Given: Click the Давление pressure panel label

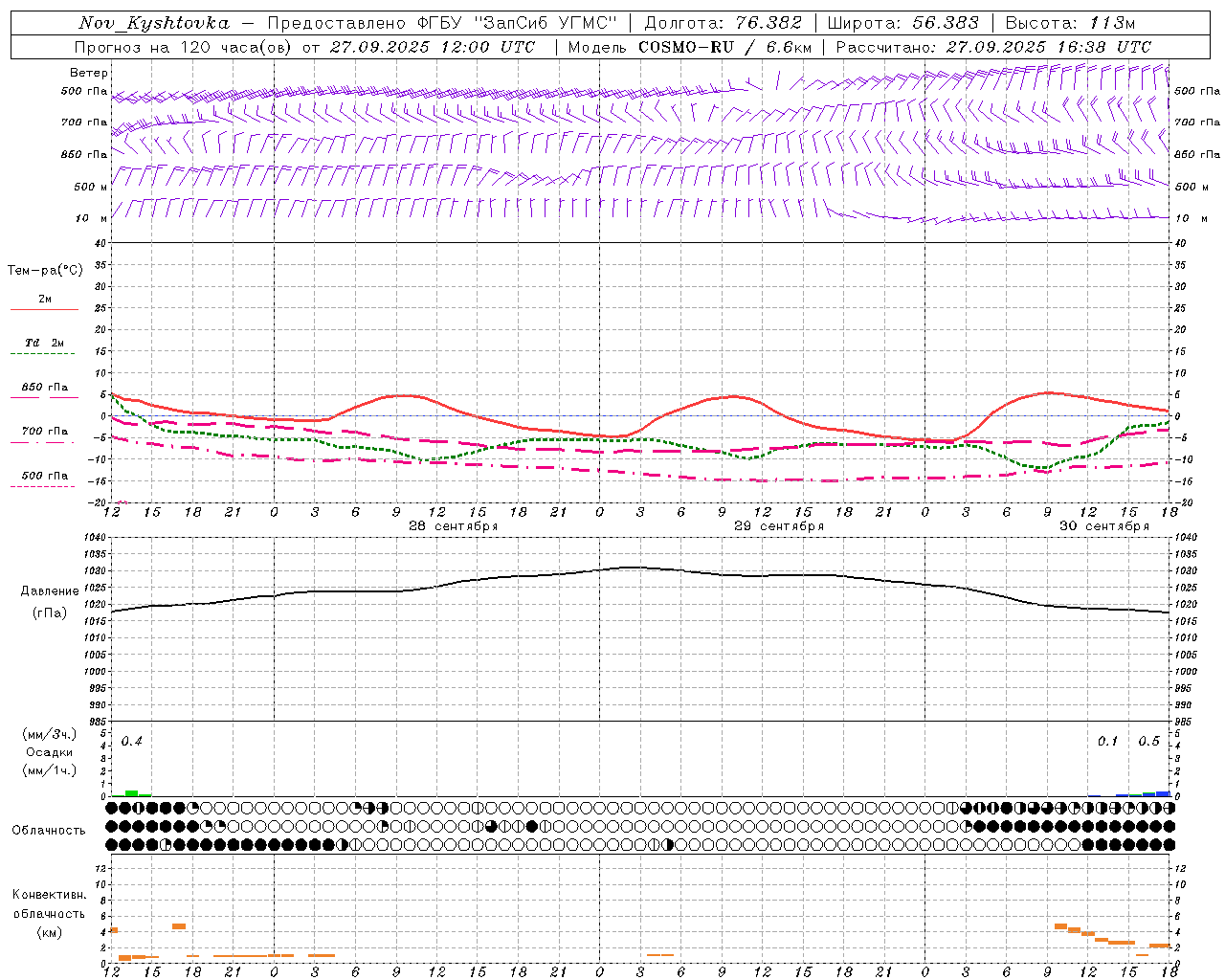Looking at the screenshot, I should [50, 591].
